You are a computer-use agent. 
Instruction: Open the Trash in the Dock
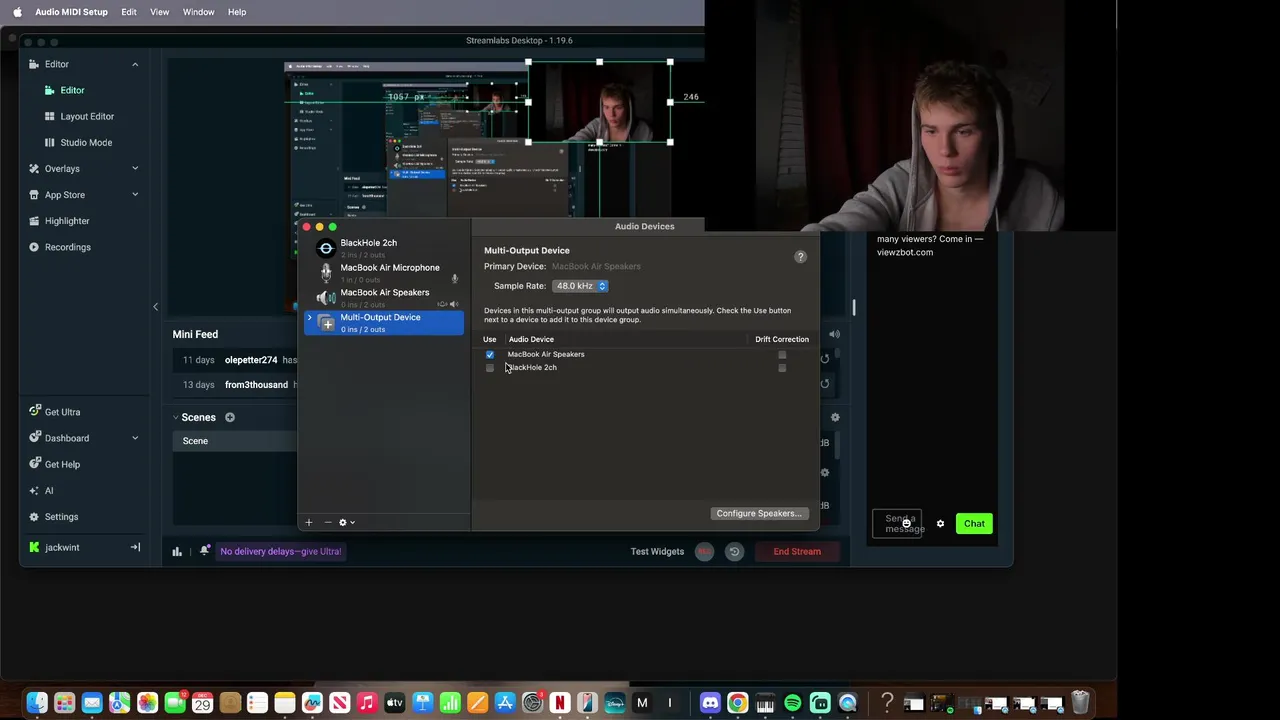(1080, 703)
